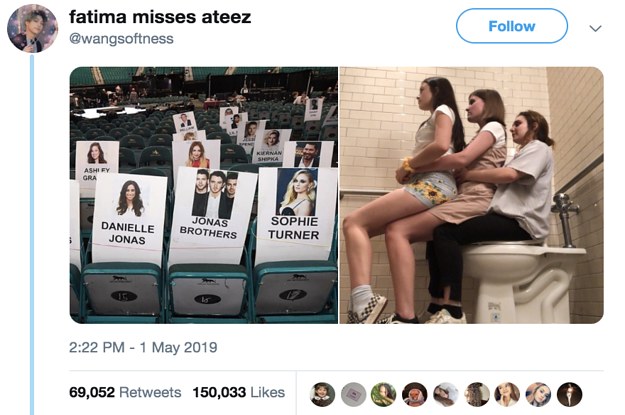
Task: Click the eighth liker avatar in the row
Action: point(539,393)
